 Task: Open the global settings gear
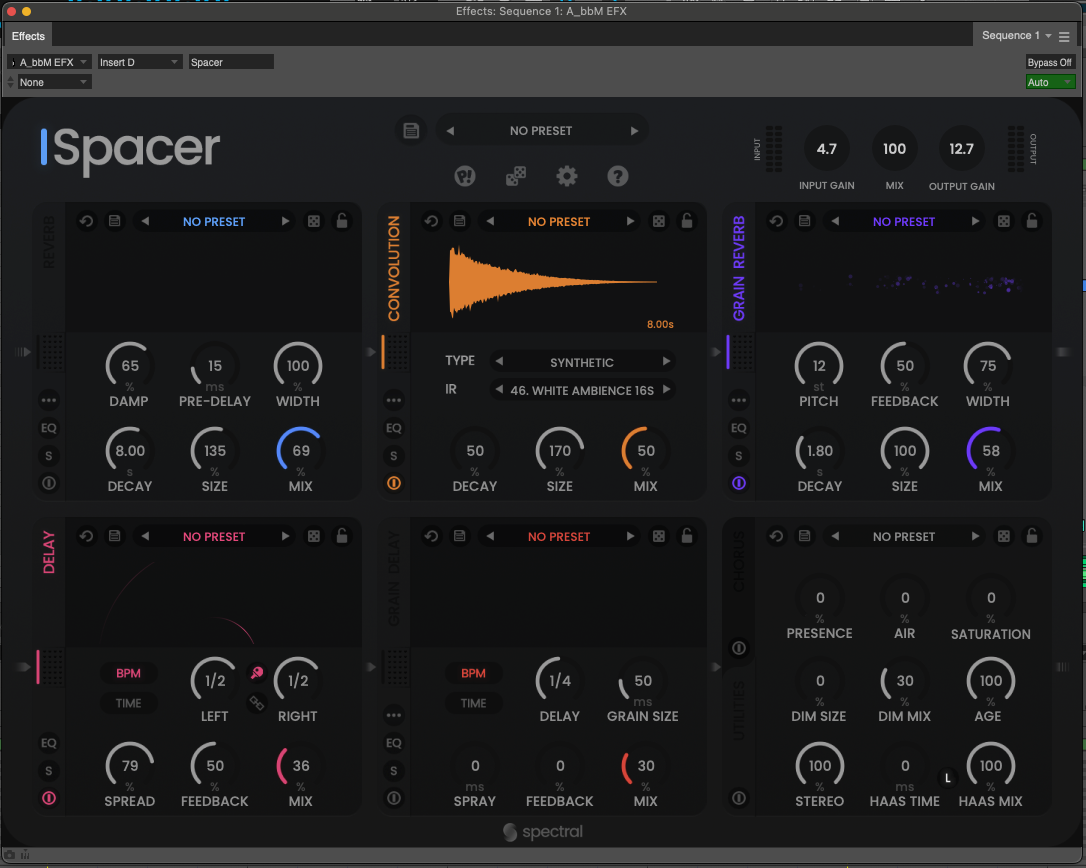567,177
